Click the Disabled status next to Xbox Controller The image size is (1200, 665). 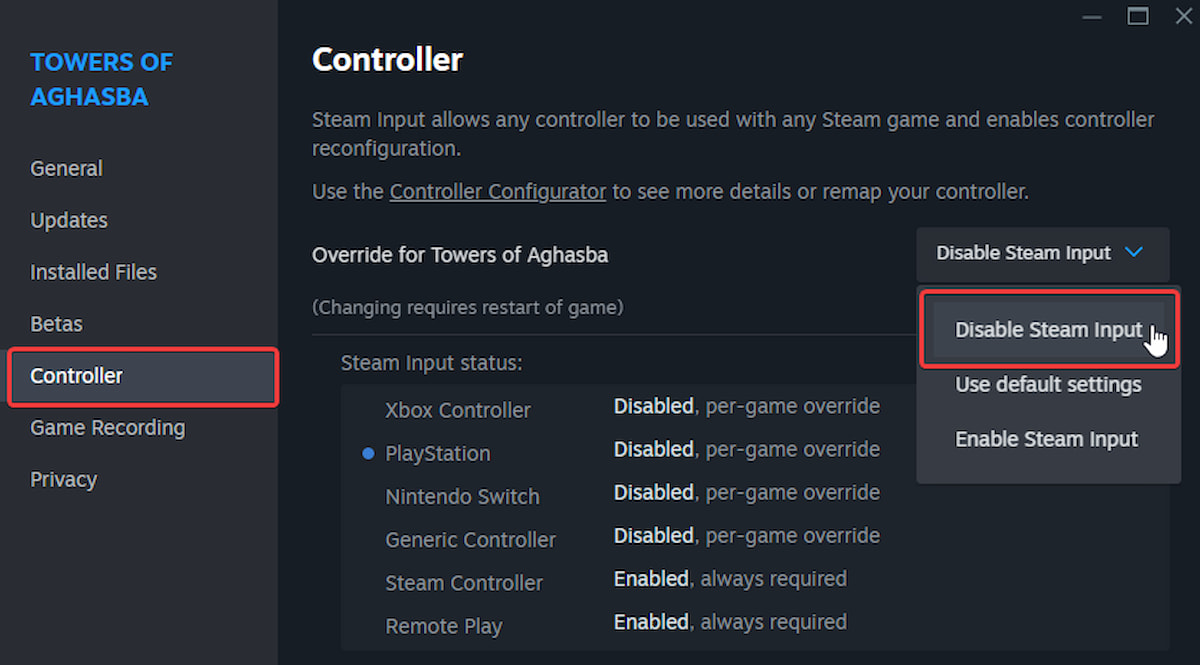coord(653,406)
